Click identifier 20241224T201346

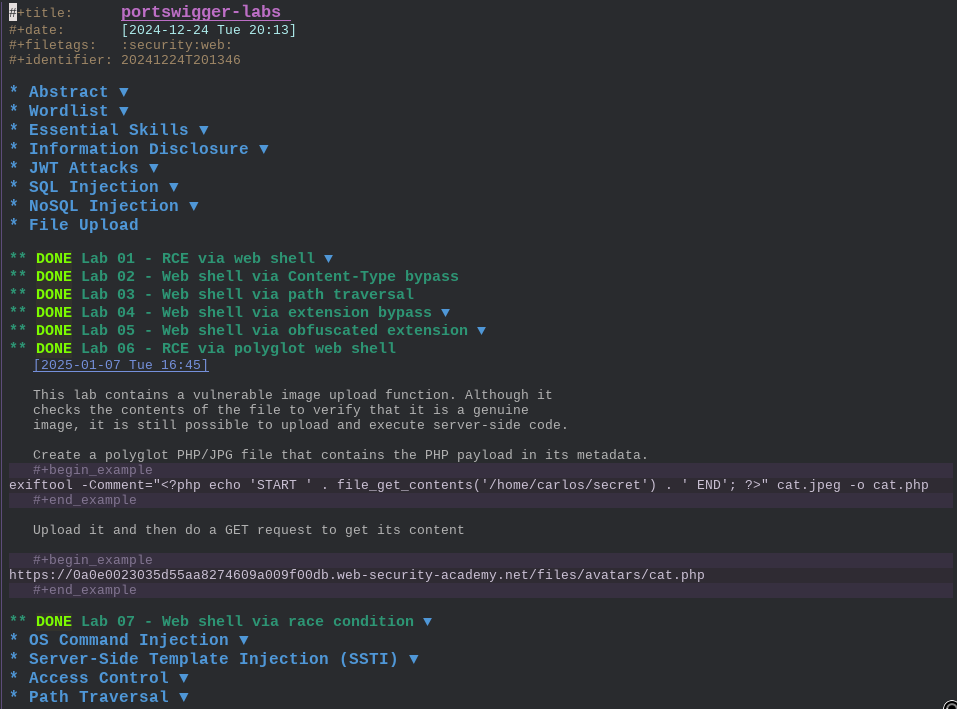(181, 60)
